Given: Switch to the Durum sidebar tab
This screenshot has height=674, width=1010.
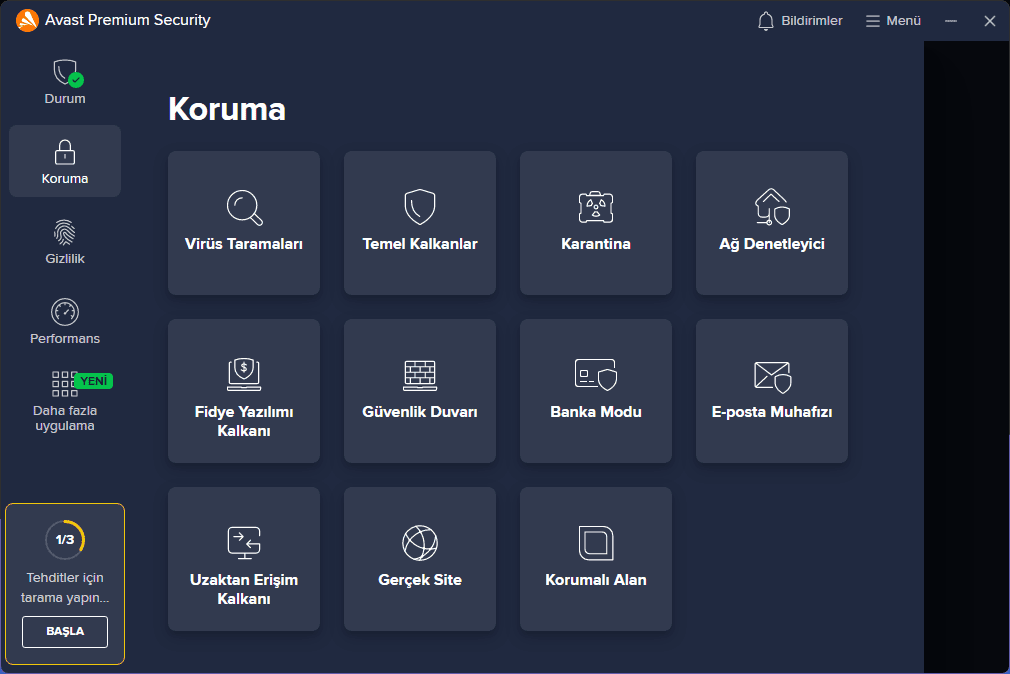Looking at the screenshot, I should [65, 82].
